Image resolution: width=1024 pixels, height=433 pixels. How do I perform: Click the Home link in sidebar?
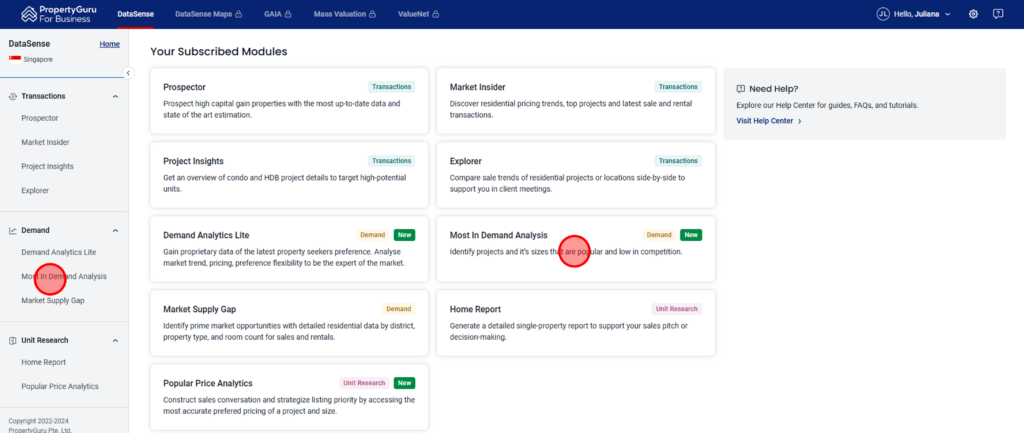pos(109,44)
